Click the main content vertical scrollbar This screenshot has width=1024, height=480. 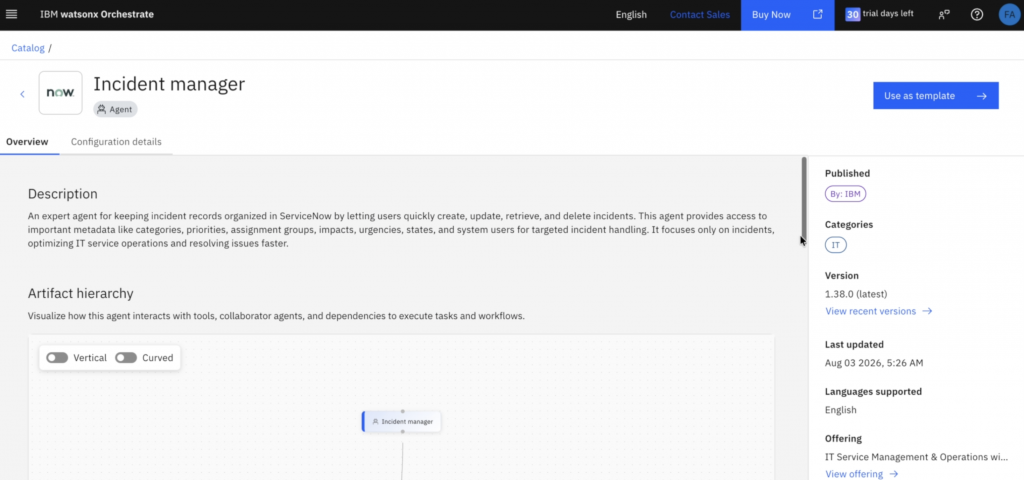(x=804, y=199)
